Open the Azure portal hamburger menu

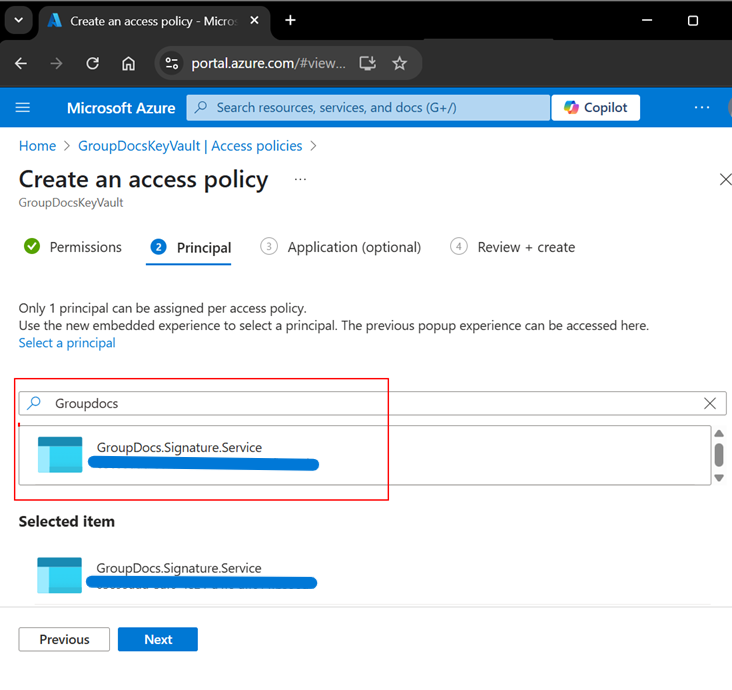(23, 108)
